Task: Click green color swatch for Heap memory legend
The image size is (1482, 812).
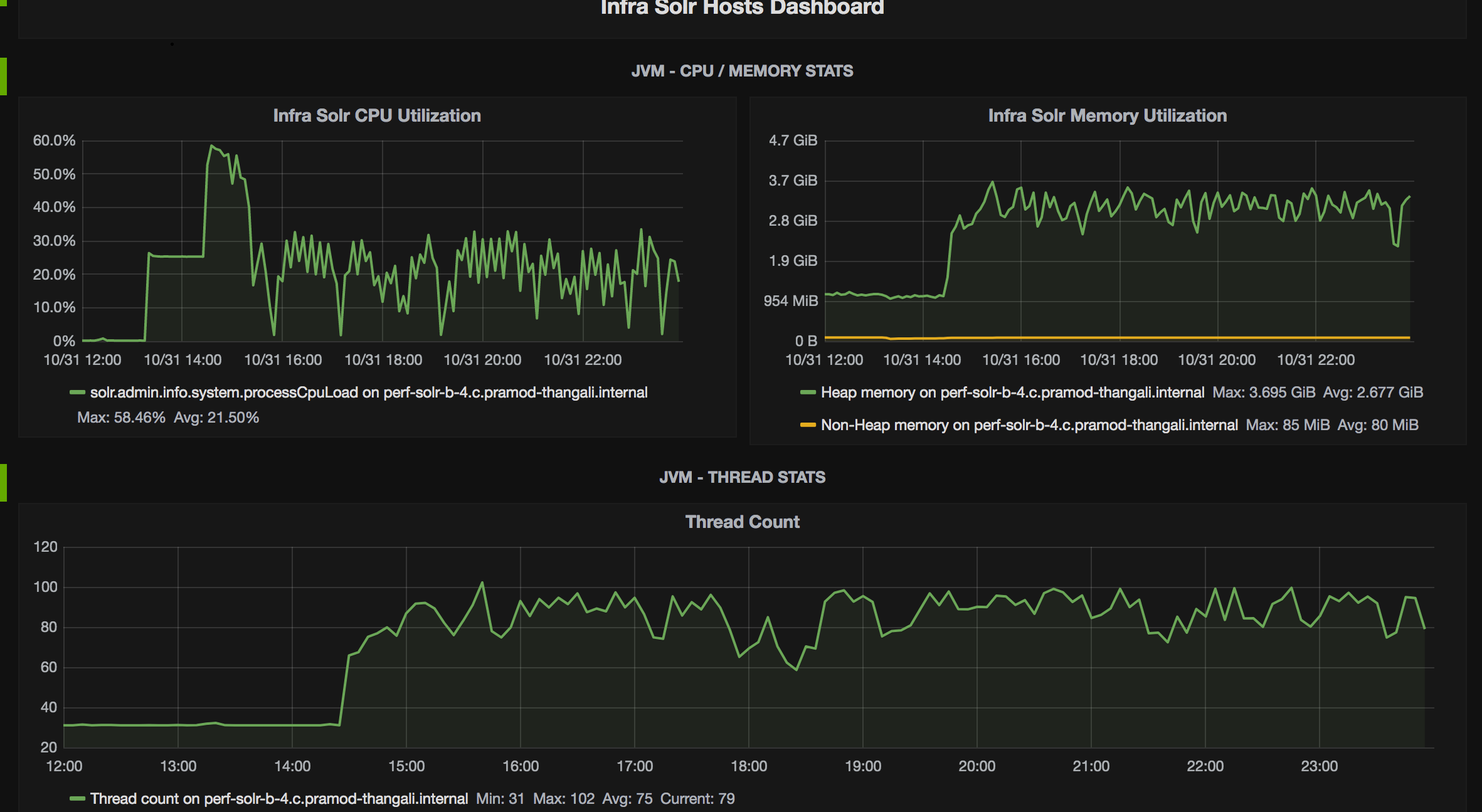Action: point(808,393)
